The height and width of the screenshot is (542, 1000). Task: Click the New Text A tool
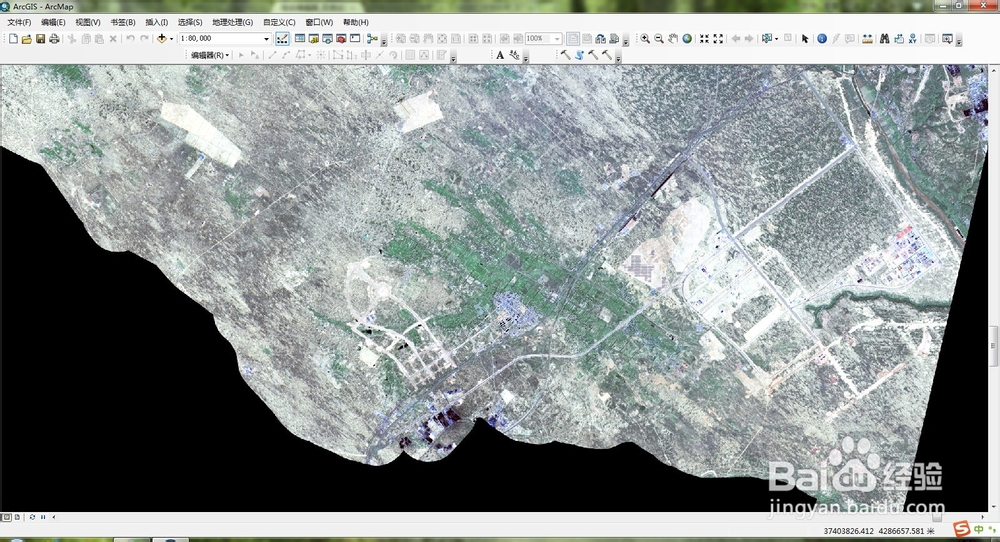click(x=500, y=55)
